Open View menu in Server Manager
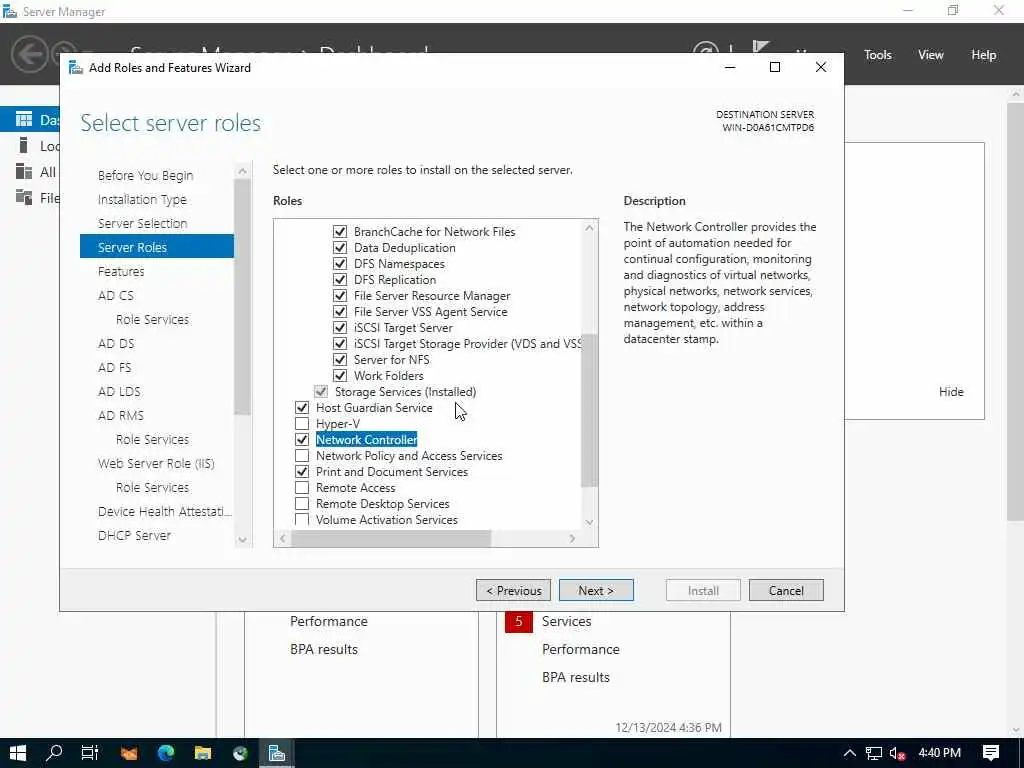This screenshot has width=1024, height=768. [930, 55]
